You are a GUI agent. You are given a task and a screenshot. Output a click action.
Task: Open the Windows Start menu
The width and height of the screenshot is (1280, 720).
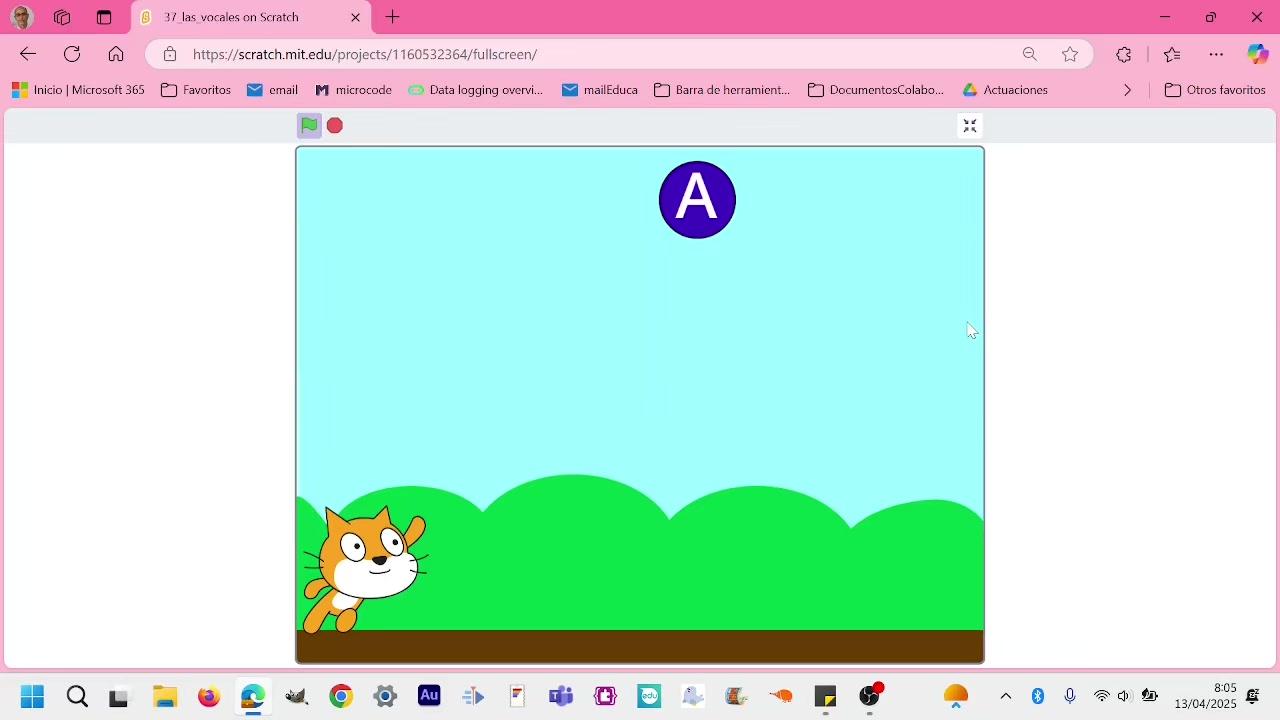[x=32, y=696]
